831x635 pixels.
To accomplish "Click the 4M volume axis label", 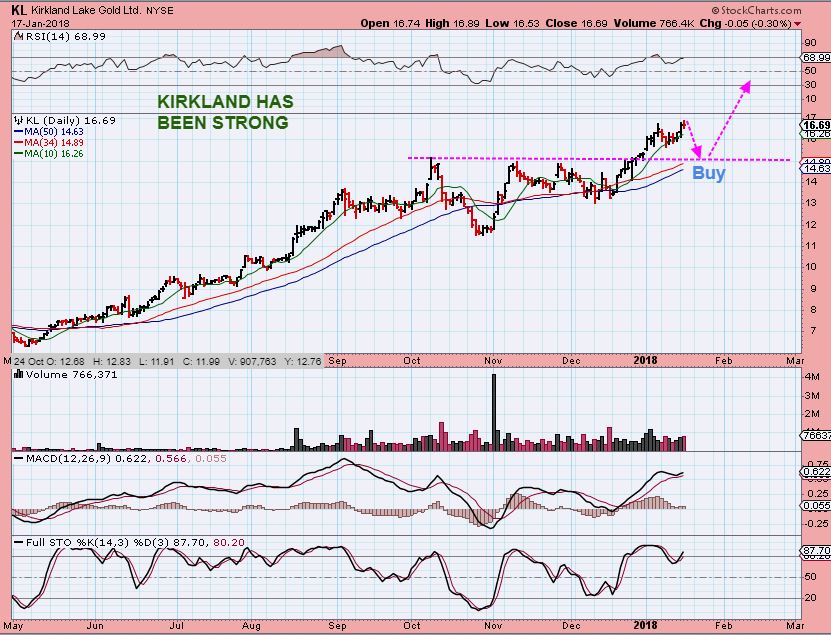I will pyautogui.click(x=812, y=377).
